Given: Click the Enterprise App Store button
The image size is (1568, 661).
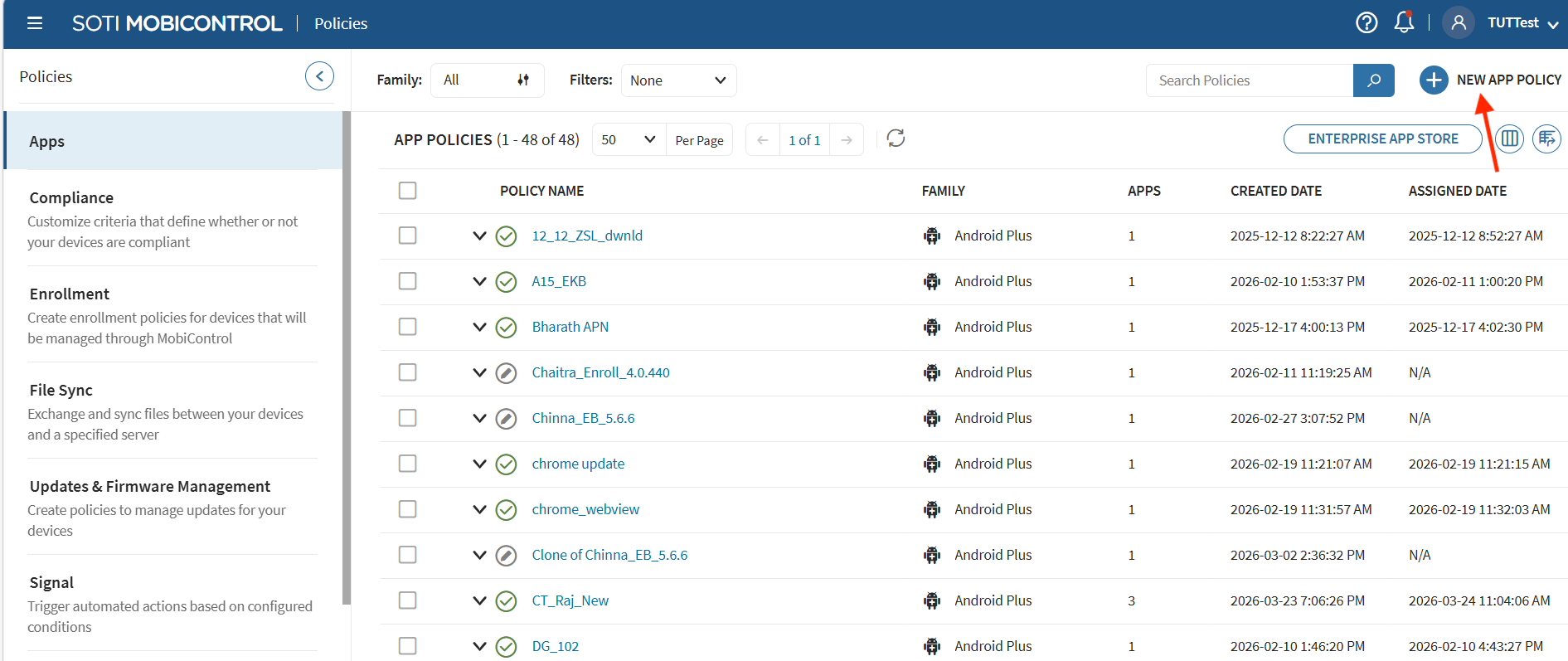Looking at the screenshot, I should [1382, 139].
